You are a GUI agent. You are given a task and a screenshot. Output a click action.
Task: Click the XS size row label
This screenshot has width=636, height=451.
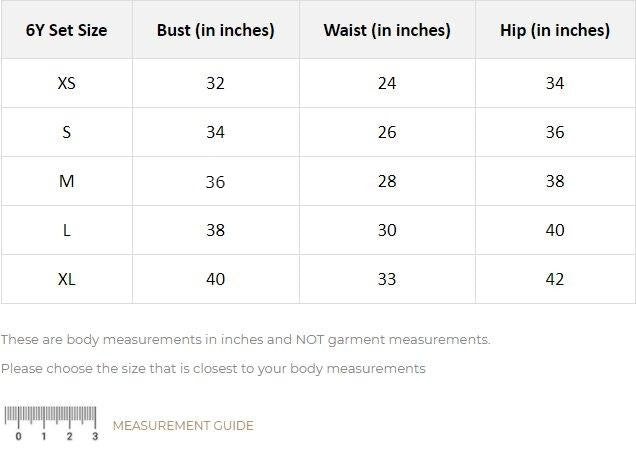(x=66, y=83)
